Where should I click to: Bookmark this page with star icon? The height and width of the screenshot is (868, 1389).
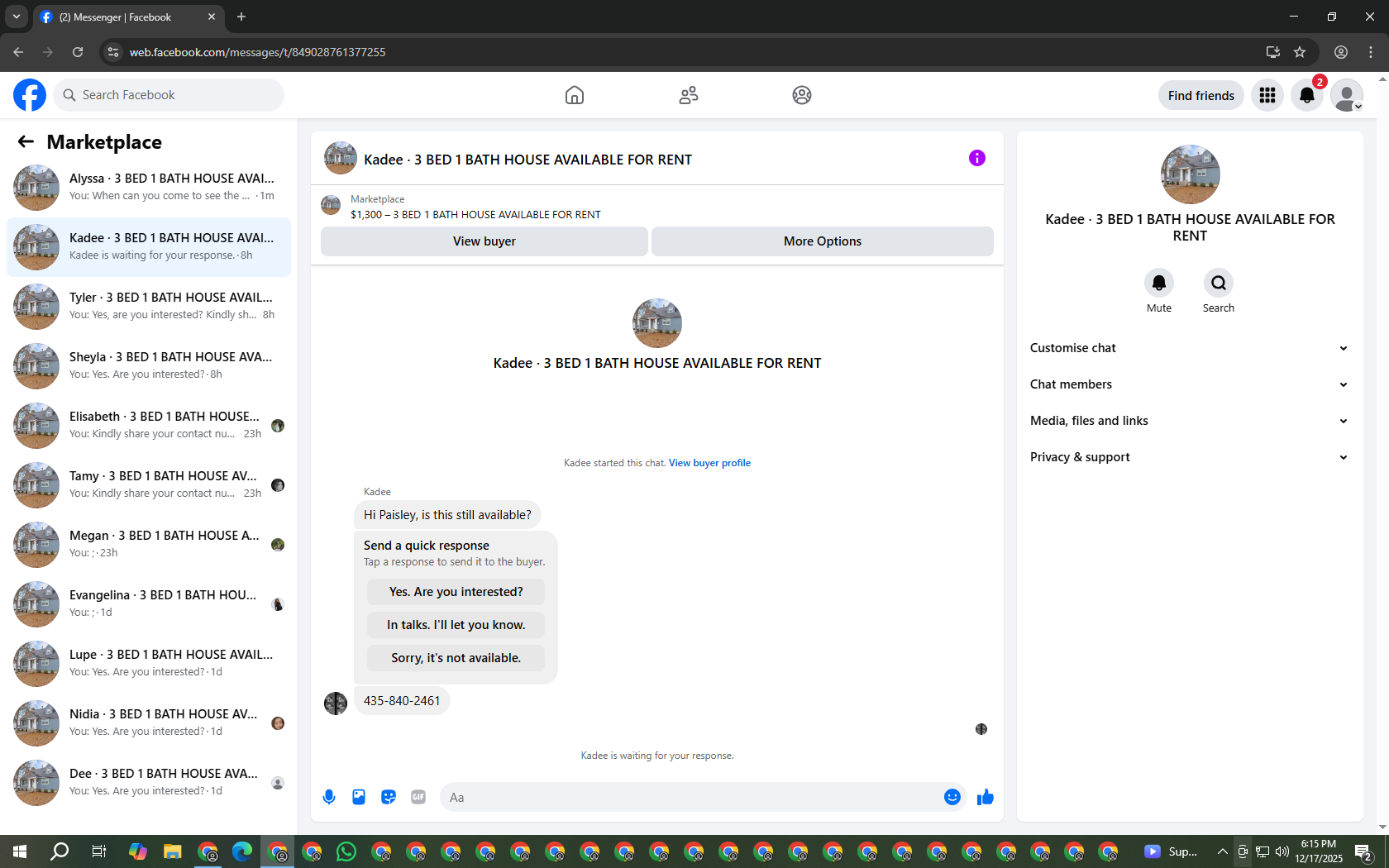[1300, 52]
